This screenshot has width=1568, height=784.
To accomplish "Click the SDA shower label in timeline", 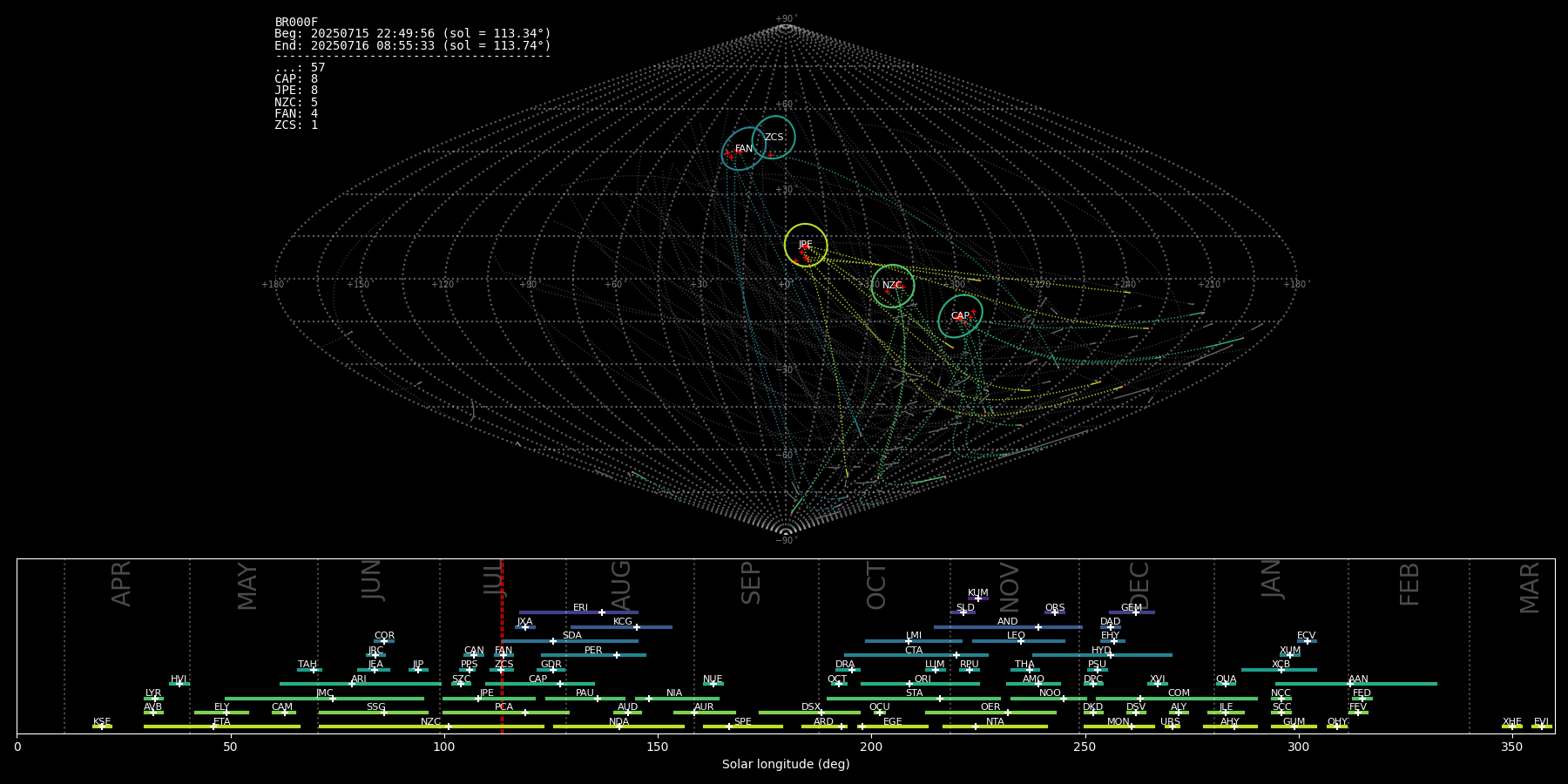I will [572, 636].
